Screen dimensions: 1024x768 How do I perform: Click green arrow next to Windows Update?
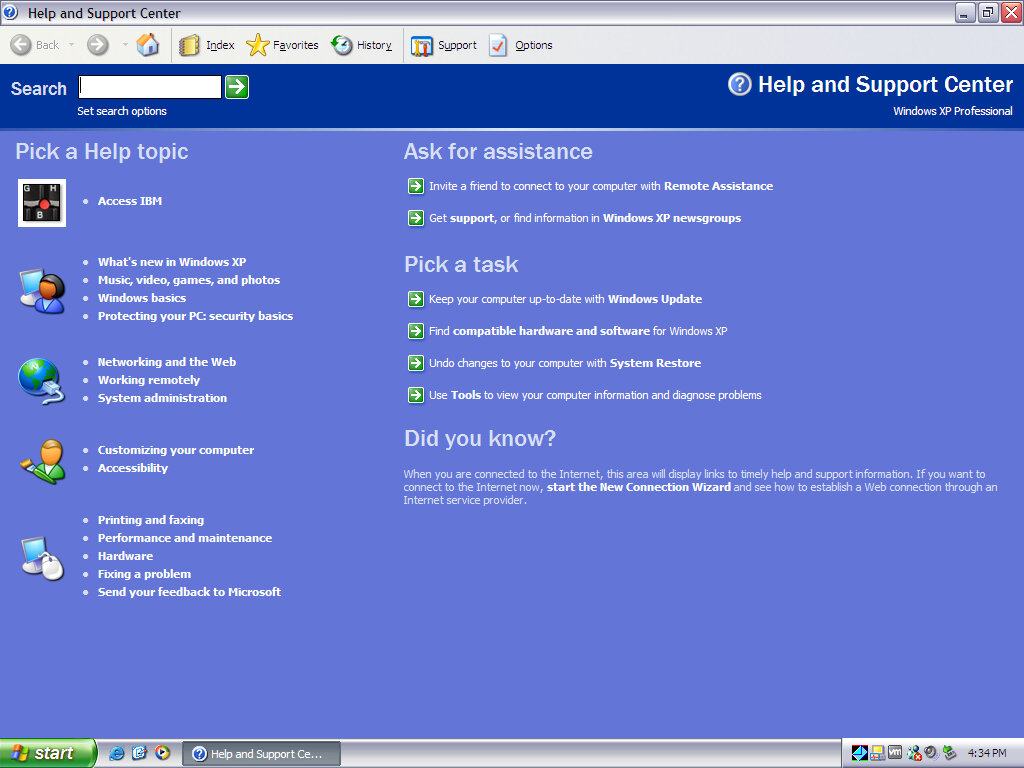(416, 299)
